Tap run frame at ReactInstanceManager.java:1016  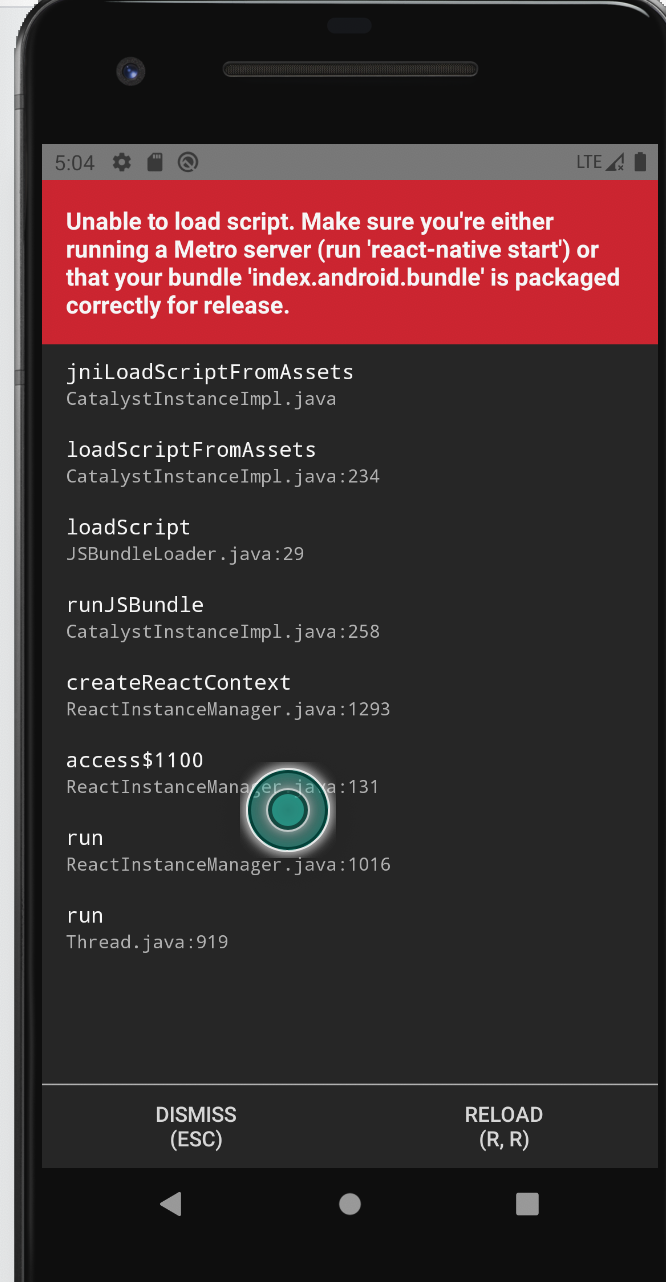(x=228, y=850)
